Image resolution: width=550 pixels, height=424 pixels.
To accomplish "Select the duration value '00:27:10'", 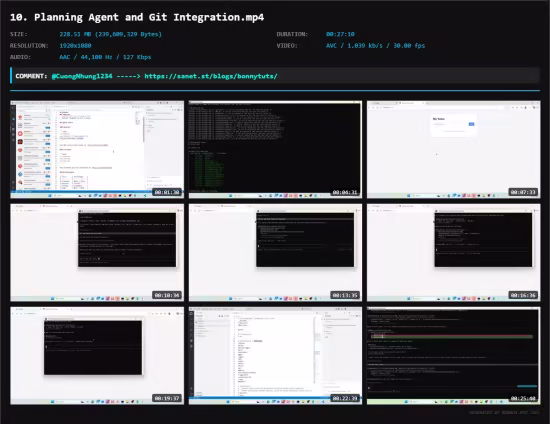I will click(x=340, y=34).
